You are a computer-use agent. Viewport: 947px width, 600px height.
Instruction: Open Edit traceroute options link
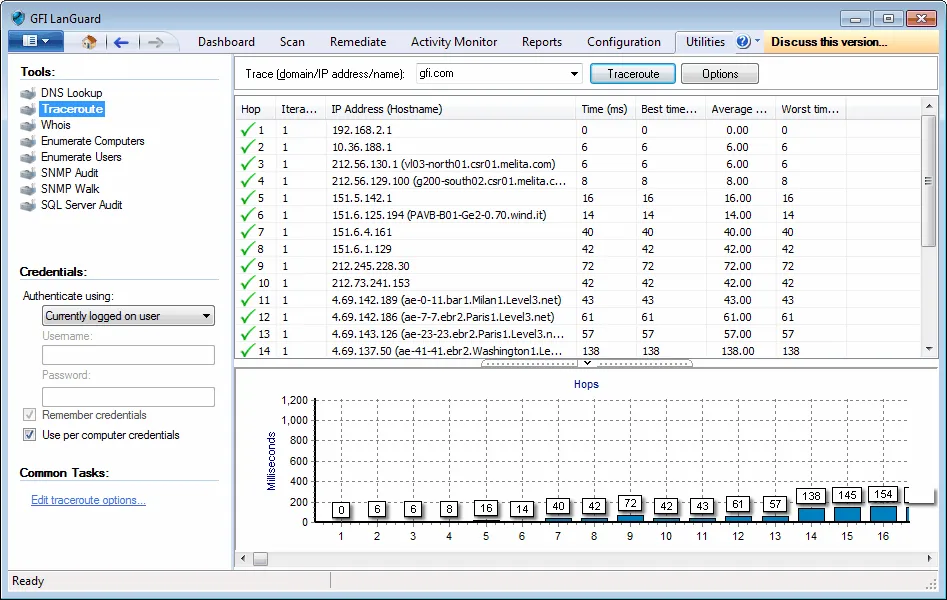point(88,500)
